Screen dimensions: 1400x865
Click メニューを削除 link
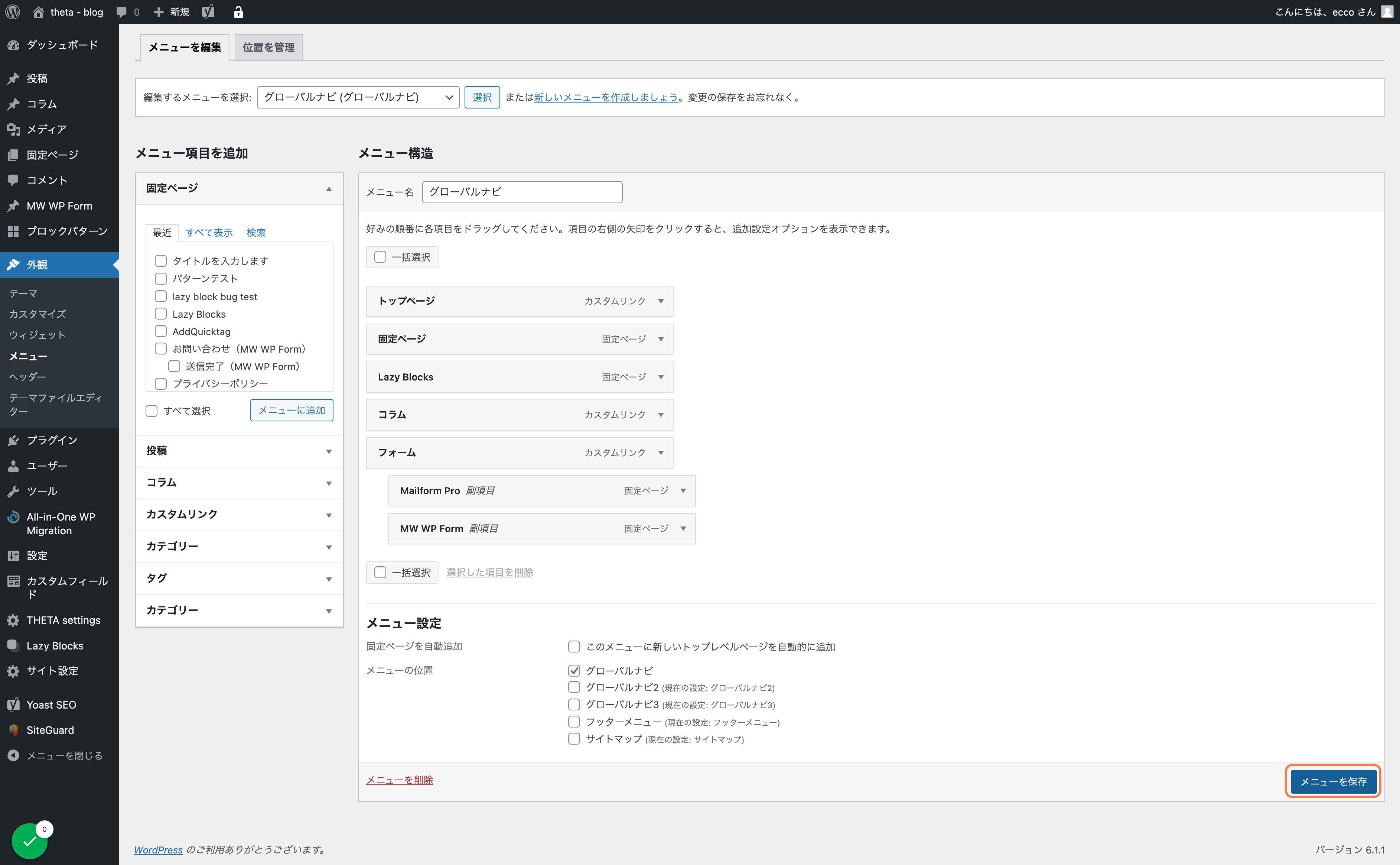click(400, 780)
